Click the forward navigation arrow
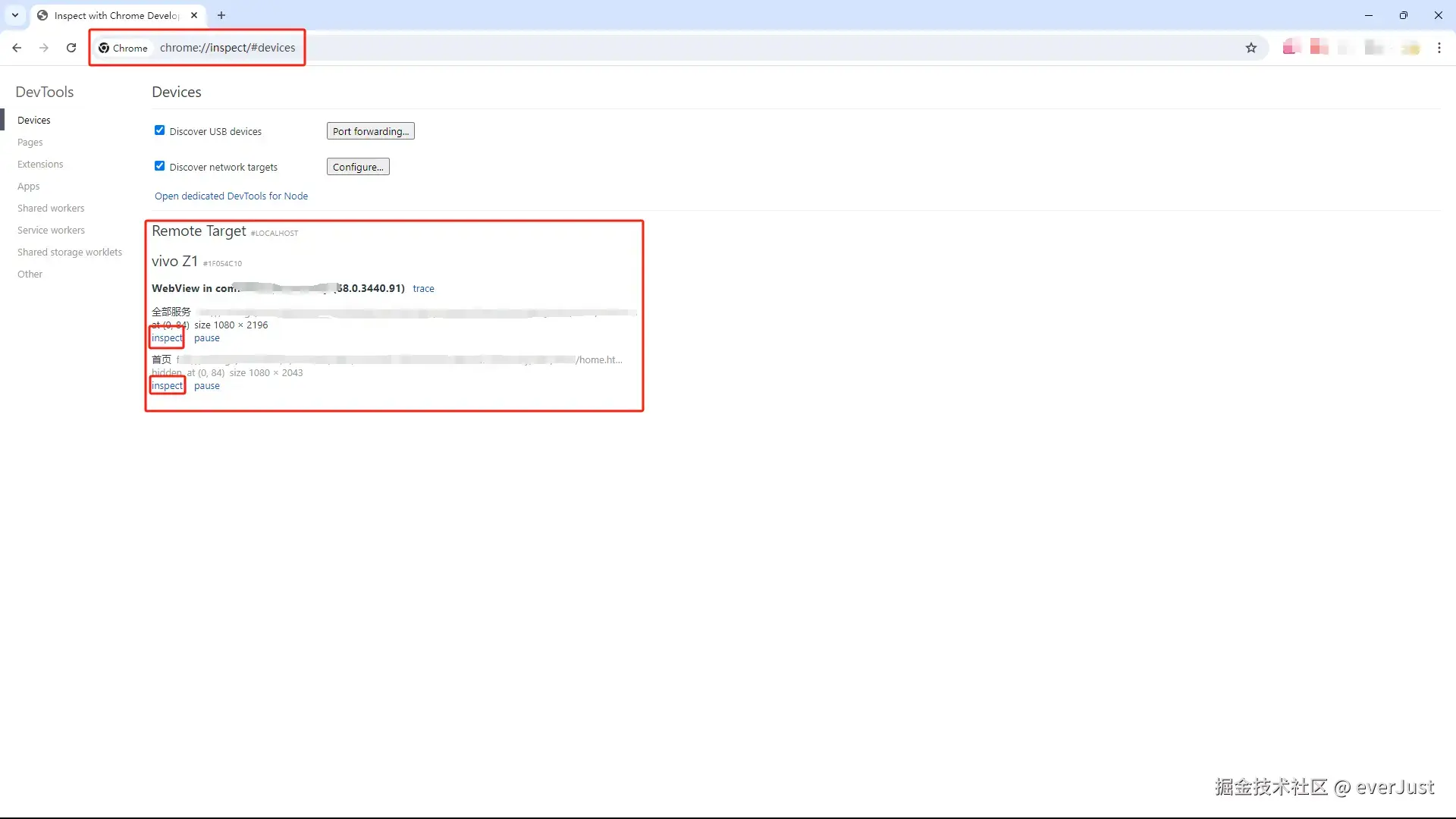 44,48
